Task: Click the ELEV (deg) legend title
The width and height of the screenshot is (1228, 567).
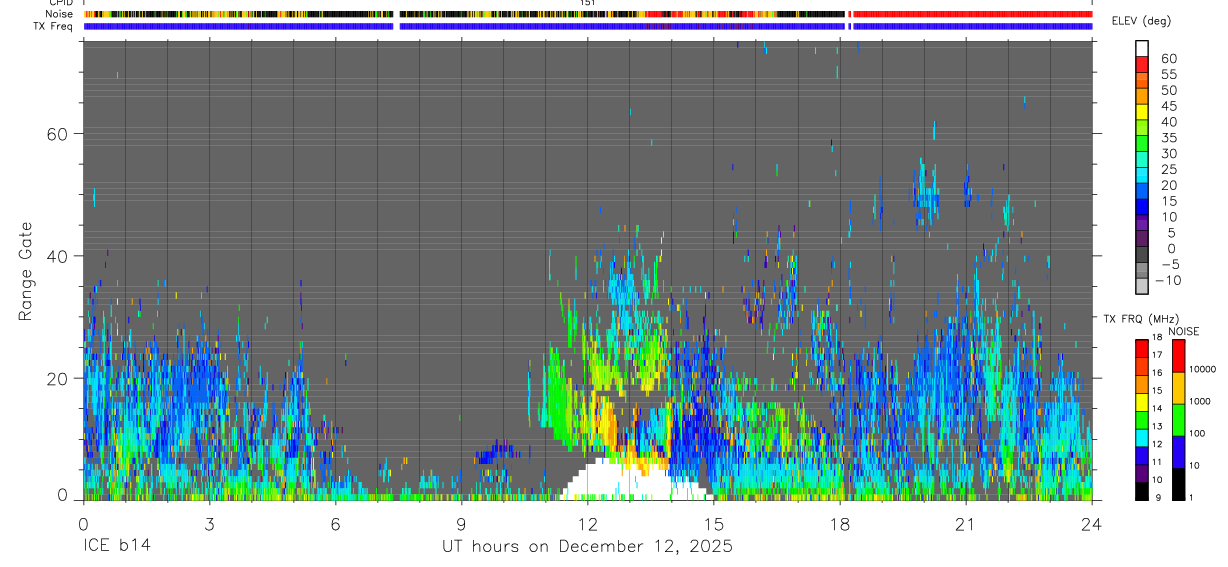Action: (1142, 22)
